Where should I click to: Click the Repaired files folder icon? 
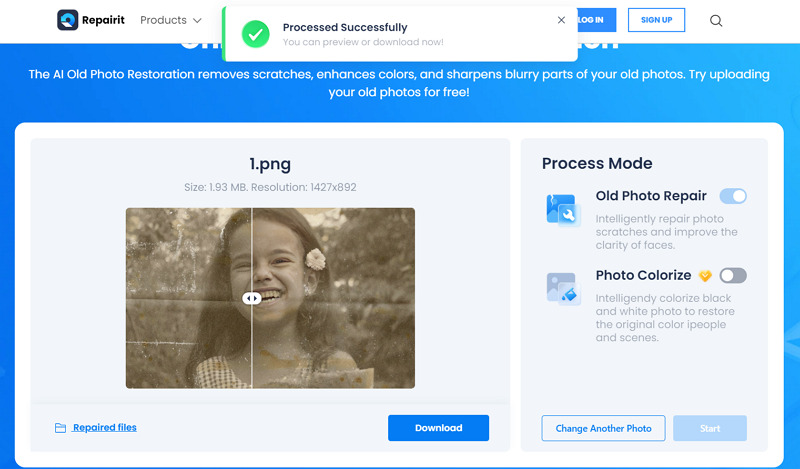click(61, 428)
